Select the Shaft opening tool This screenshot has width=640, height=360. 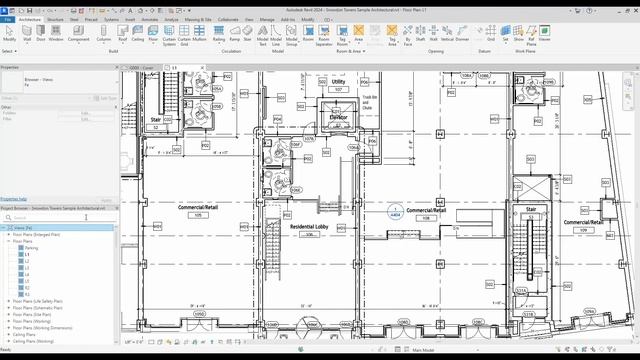click(x=420, y=33)
